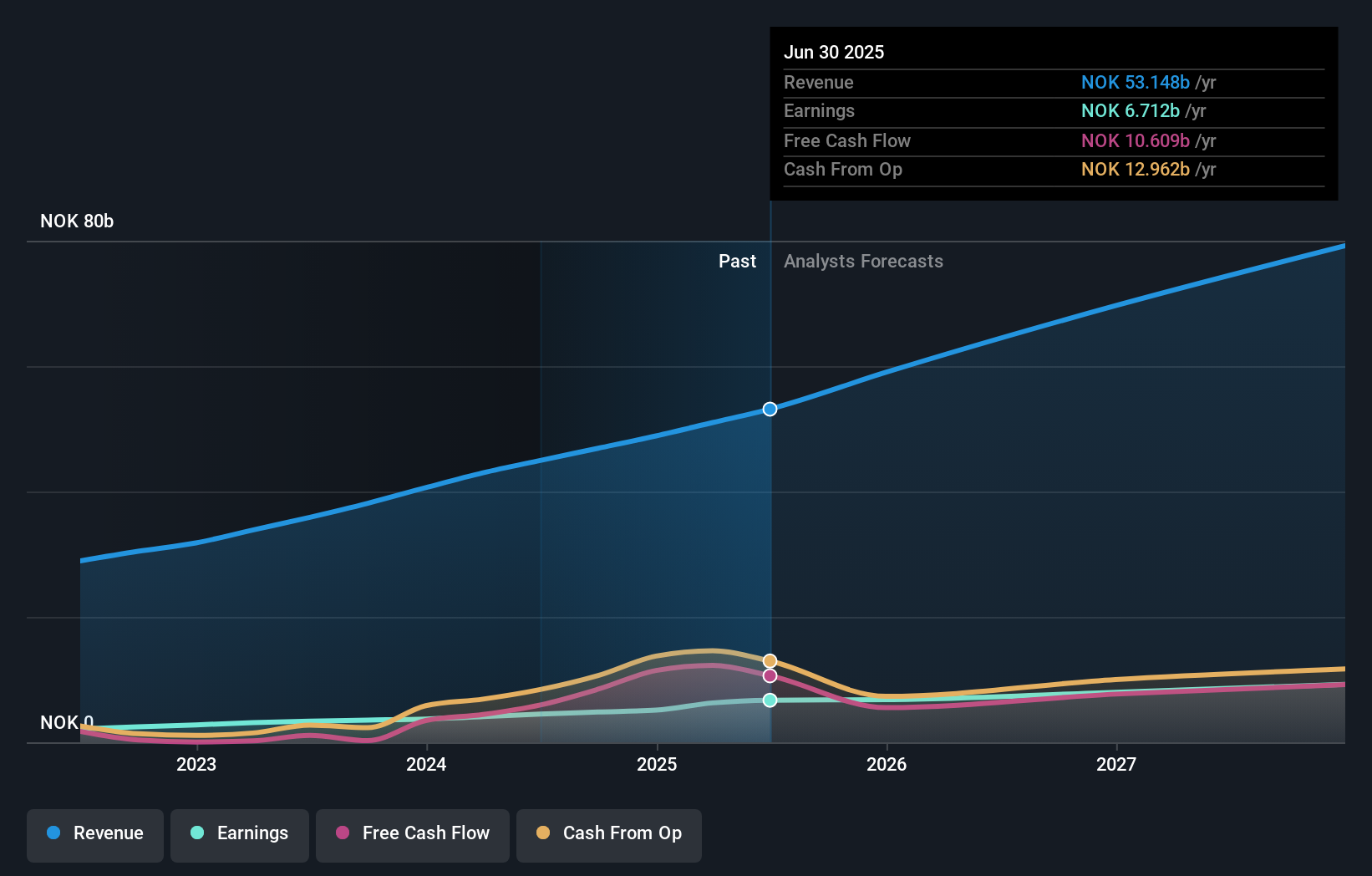Expand the Analysts Forecasts section
Screen dimensions: 1372x876
tap(863, 261)
